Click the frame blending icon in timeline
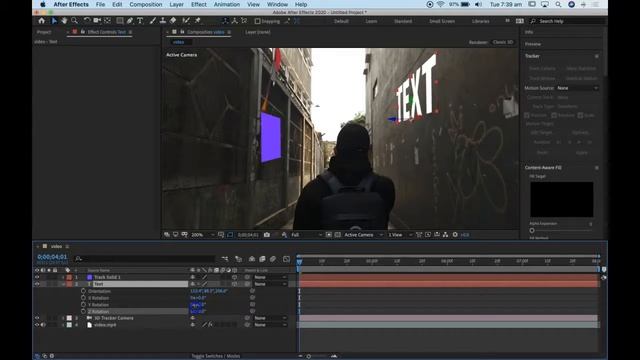This screenshot has width=640, height=360. coord(262,259)
